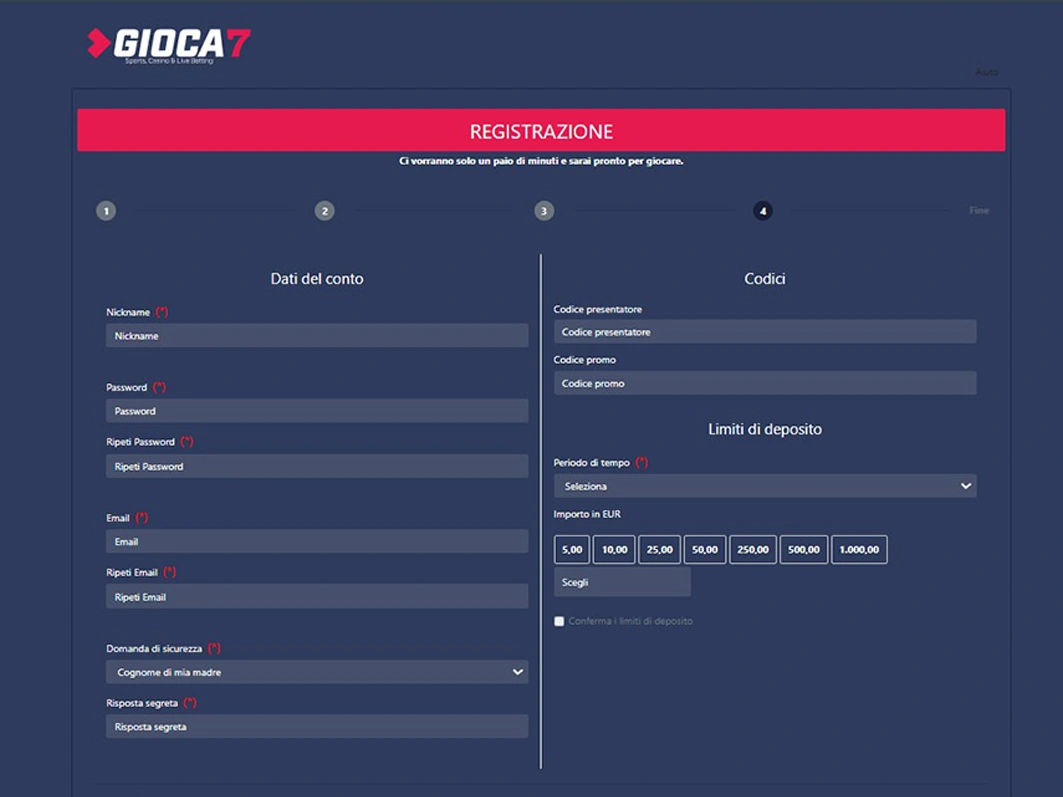
Task: Click the Risposta segreta field
Action: click(x=317, y=727)
